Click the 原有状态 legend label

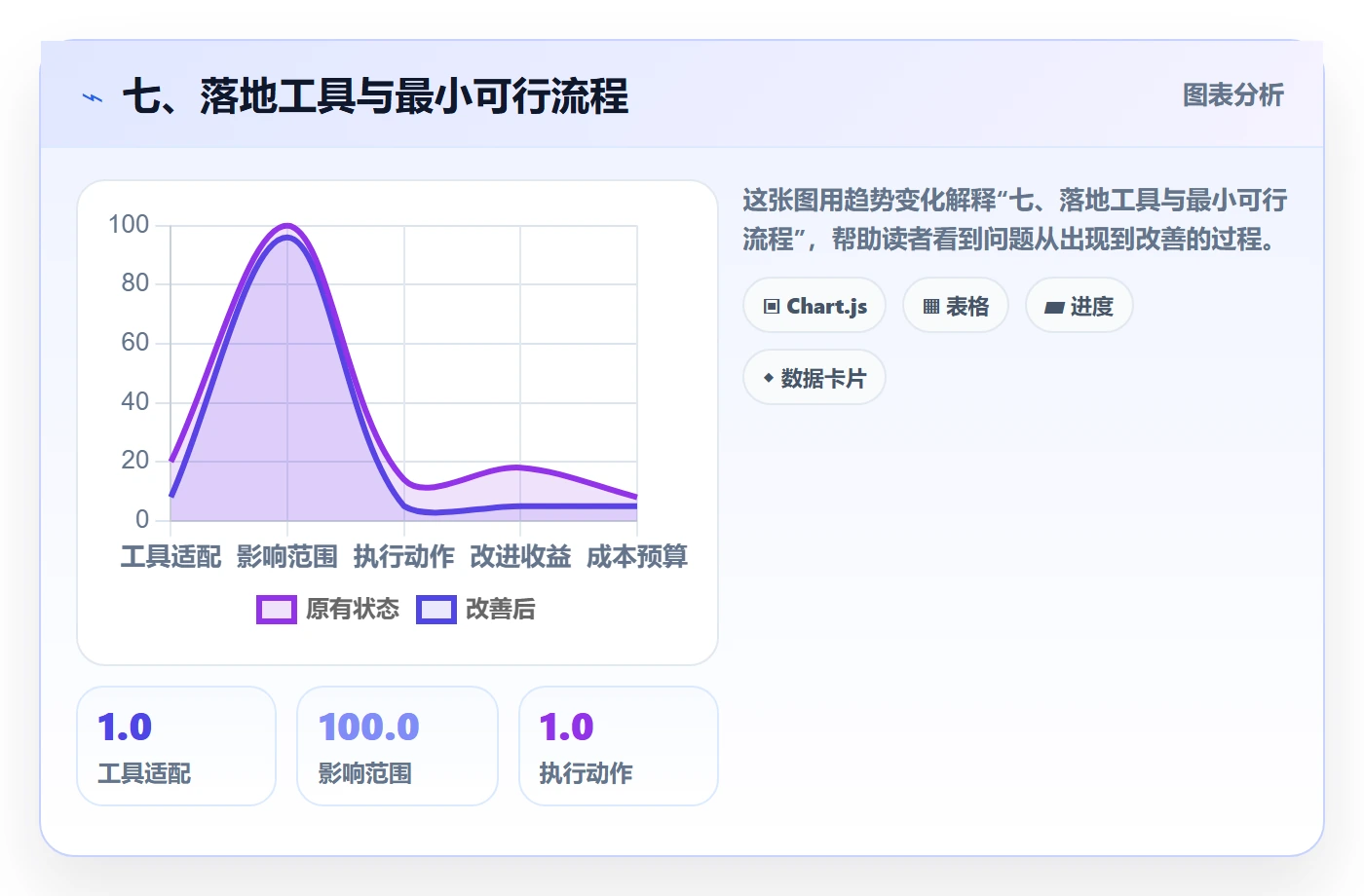coord(353,610)
